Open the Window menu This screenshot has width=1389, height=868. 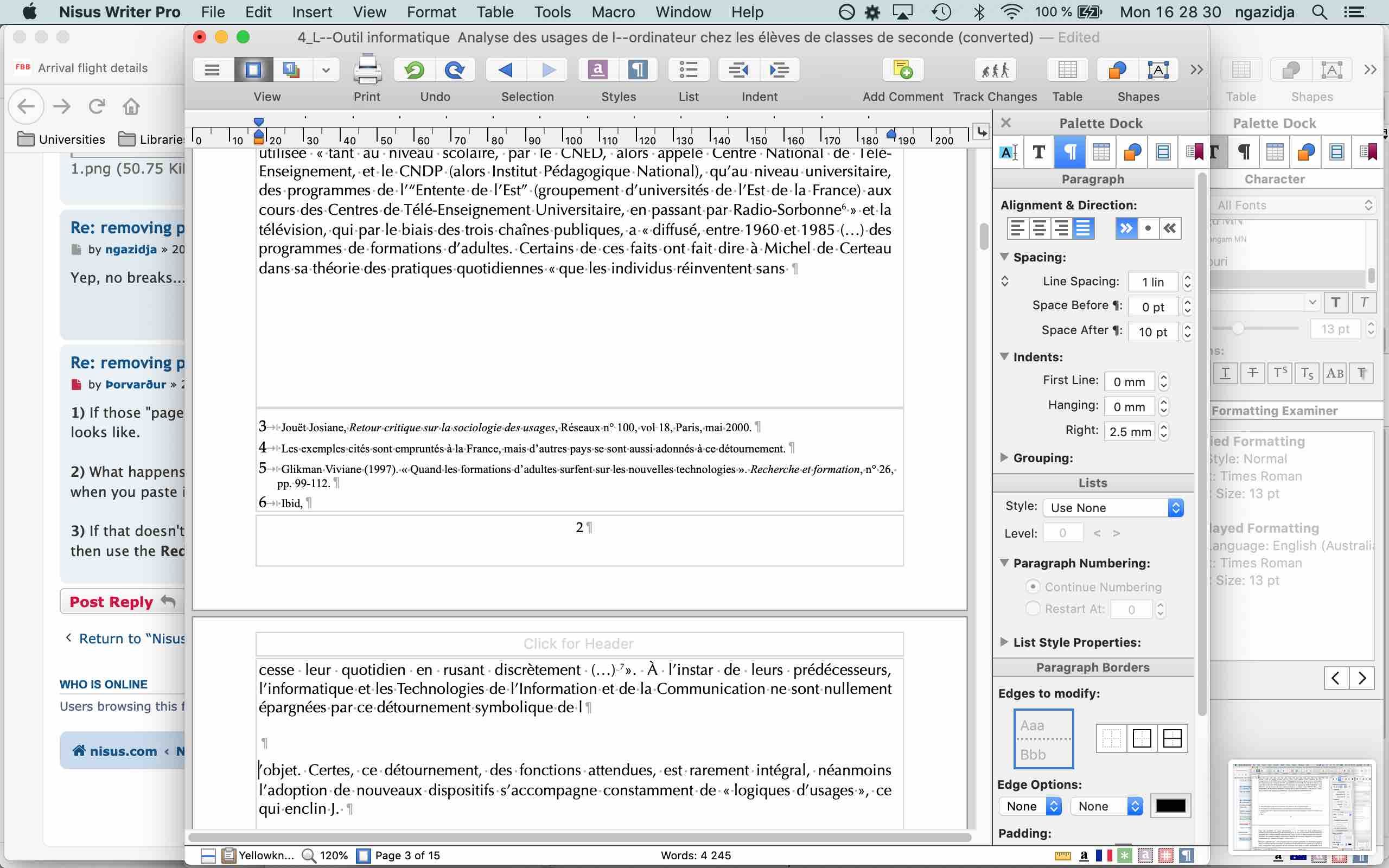[x=683, y=12]
